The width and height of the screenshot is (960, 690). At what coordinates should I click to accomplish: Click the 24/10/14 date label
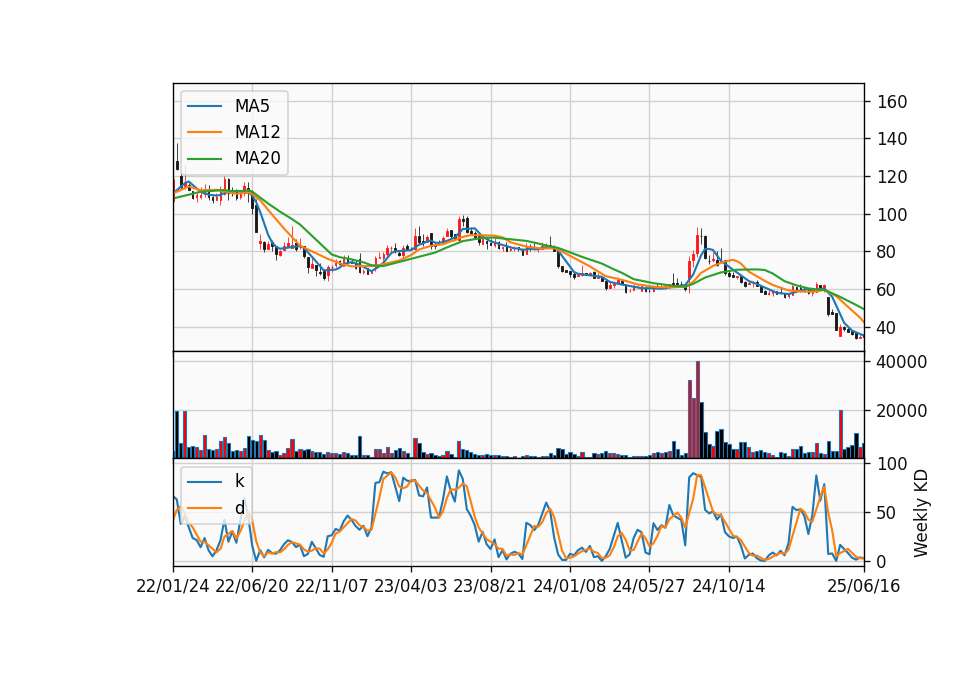click(729, 586)
